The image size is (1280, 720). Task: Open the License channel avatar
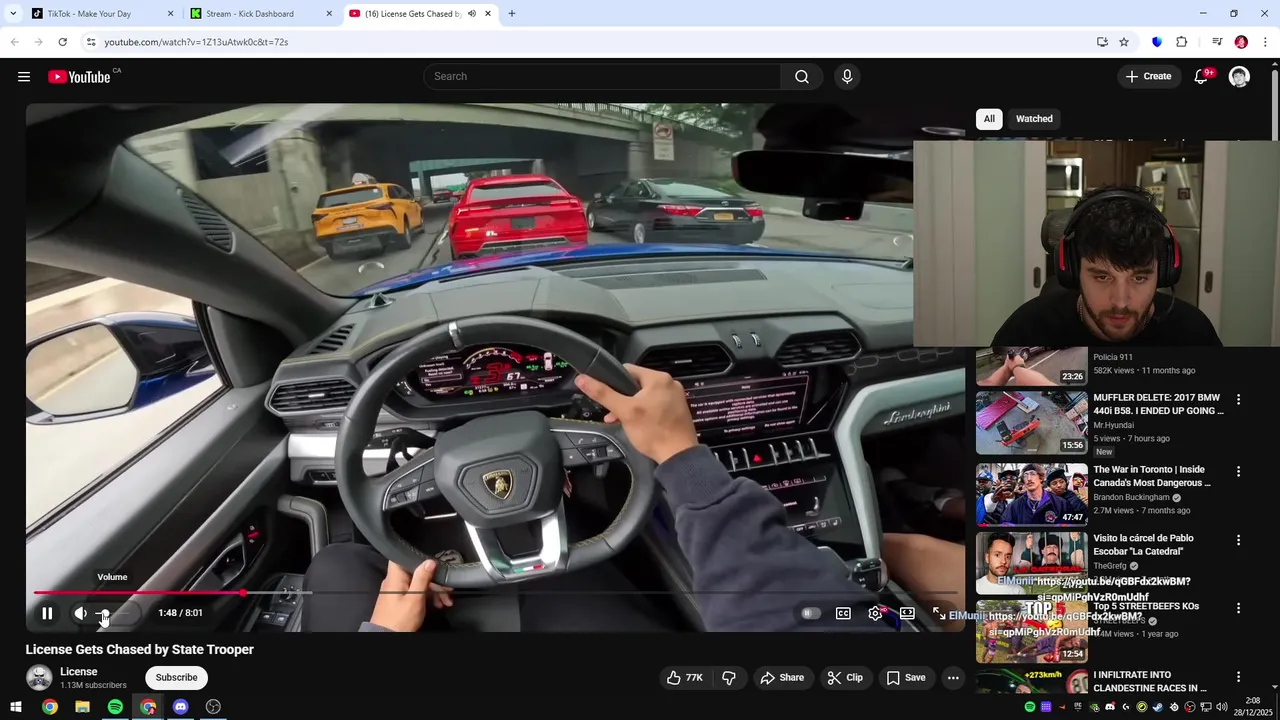click(39, 678)
